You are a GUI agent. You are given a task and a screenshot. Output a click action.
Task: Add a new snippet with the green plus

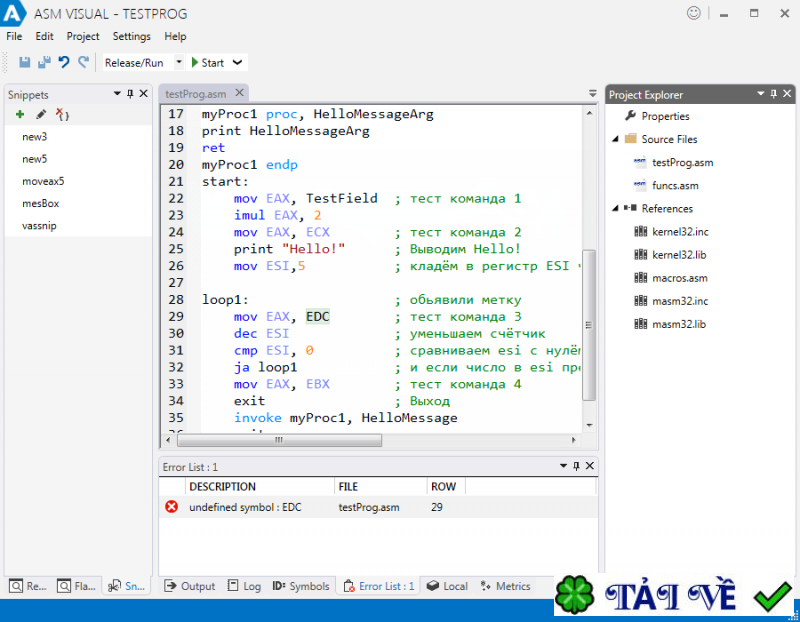point(20,115)
